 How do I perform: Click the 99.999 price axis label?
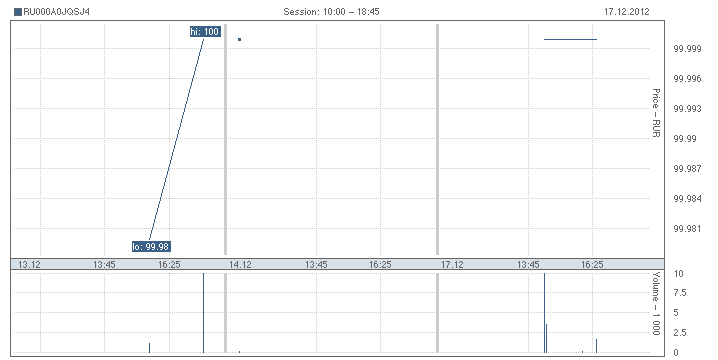point(687,49)
